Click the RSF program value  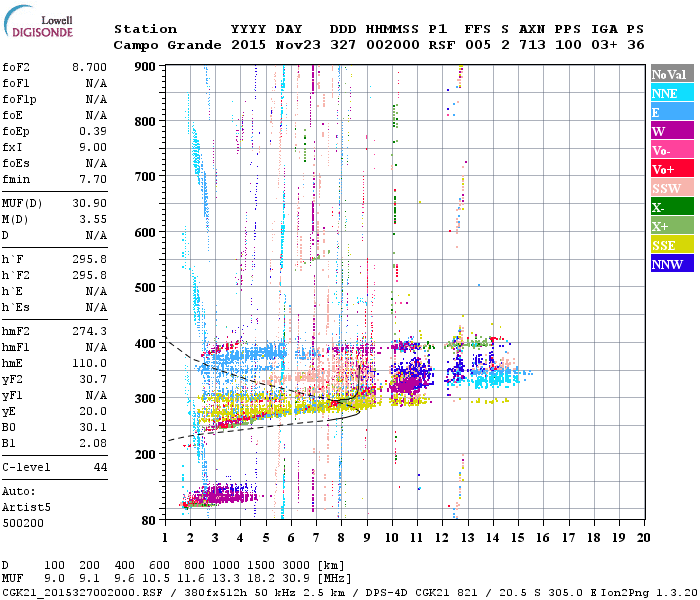pyautogui.click(x=442, y=45)
